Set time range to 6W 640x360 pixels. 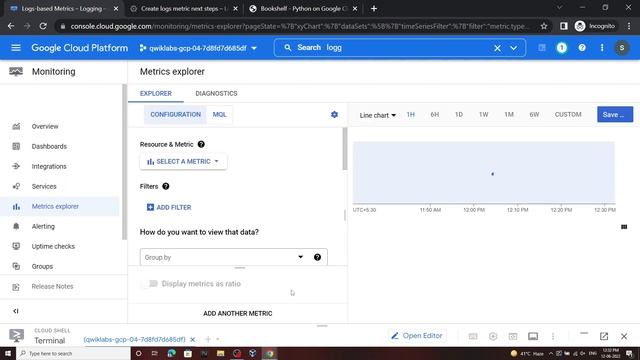coord(534,115)
